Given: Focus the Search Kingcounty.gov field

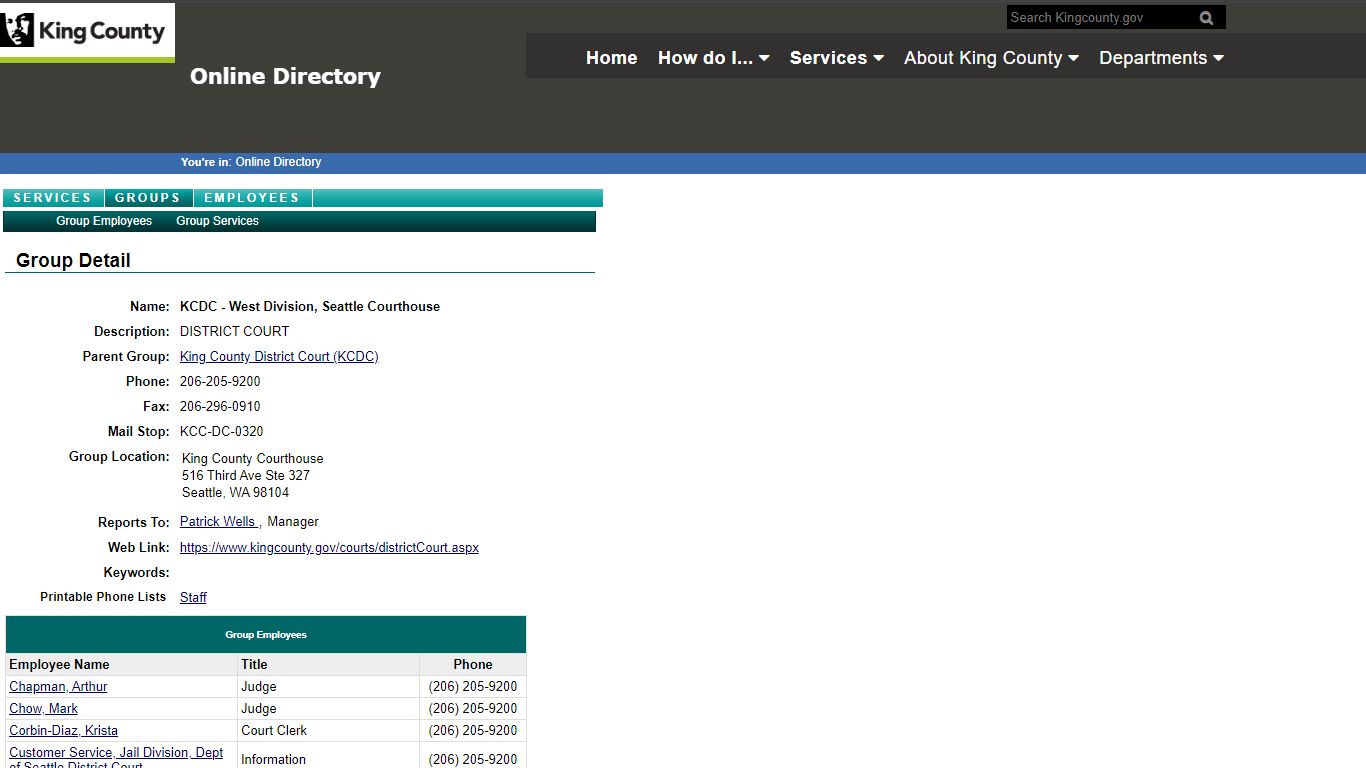Looking at the screenshot, I should [1100, 18].
